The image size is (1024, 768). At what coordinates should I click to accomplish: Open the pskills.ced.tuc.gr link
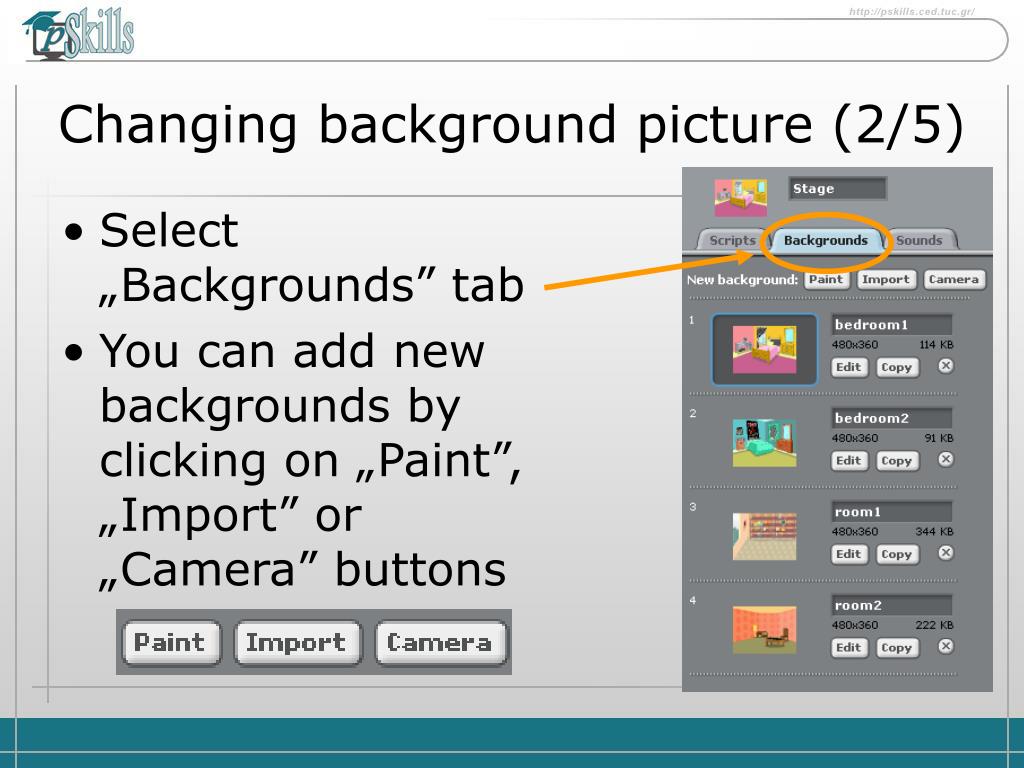pyautogui.click(x=912, y=12)
